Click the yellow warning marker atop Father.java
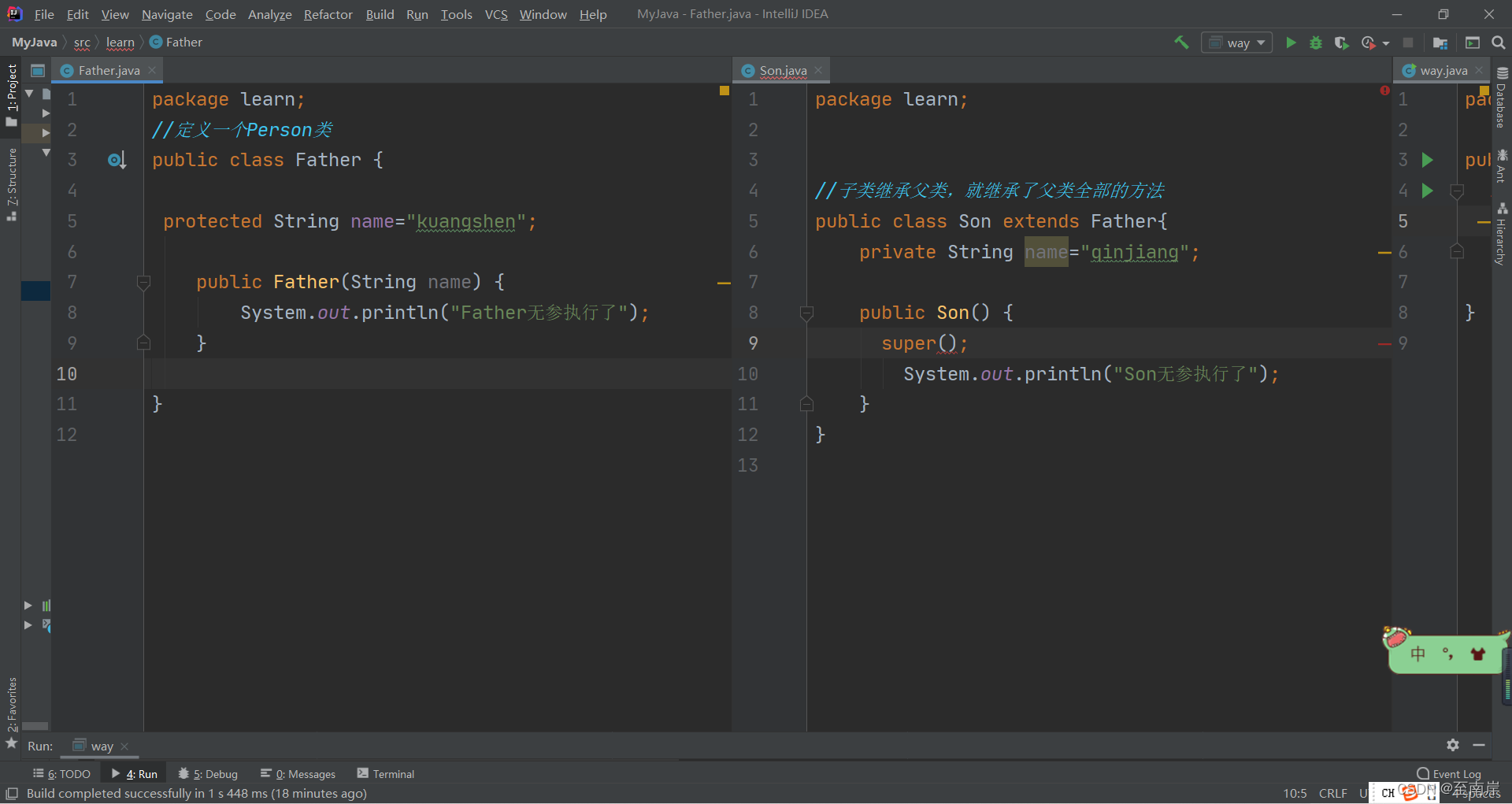This screenshot has width=1512, height=804. tap(724, 91)
